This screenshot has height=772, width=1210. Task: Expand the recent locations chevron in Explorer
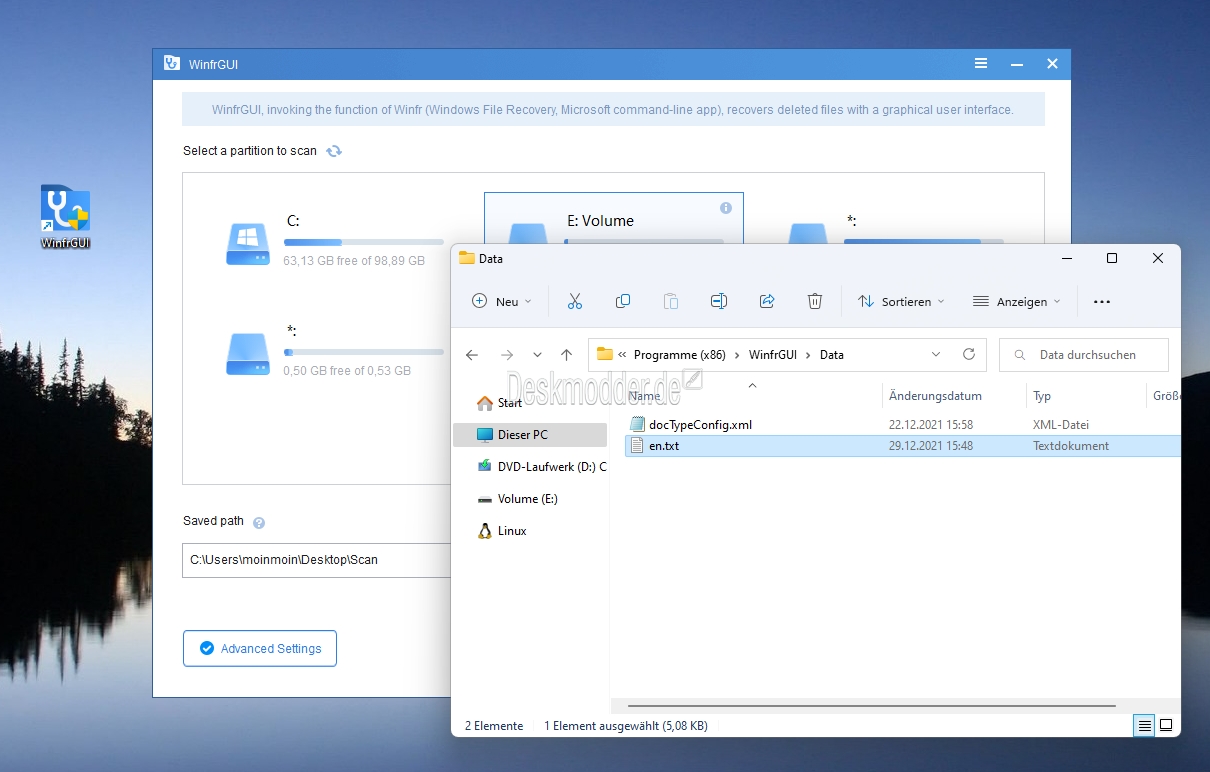(x=538, y=355)
